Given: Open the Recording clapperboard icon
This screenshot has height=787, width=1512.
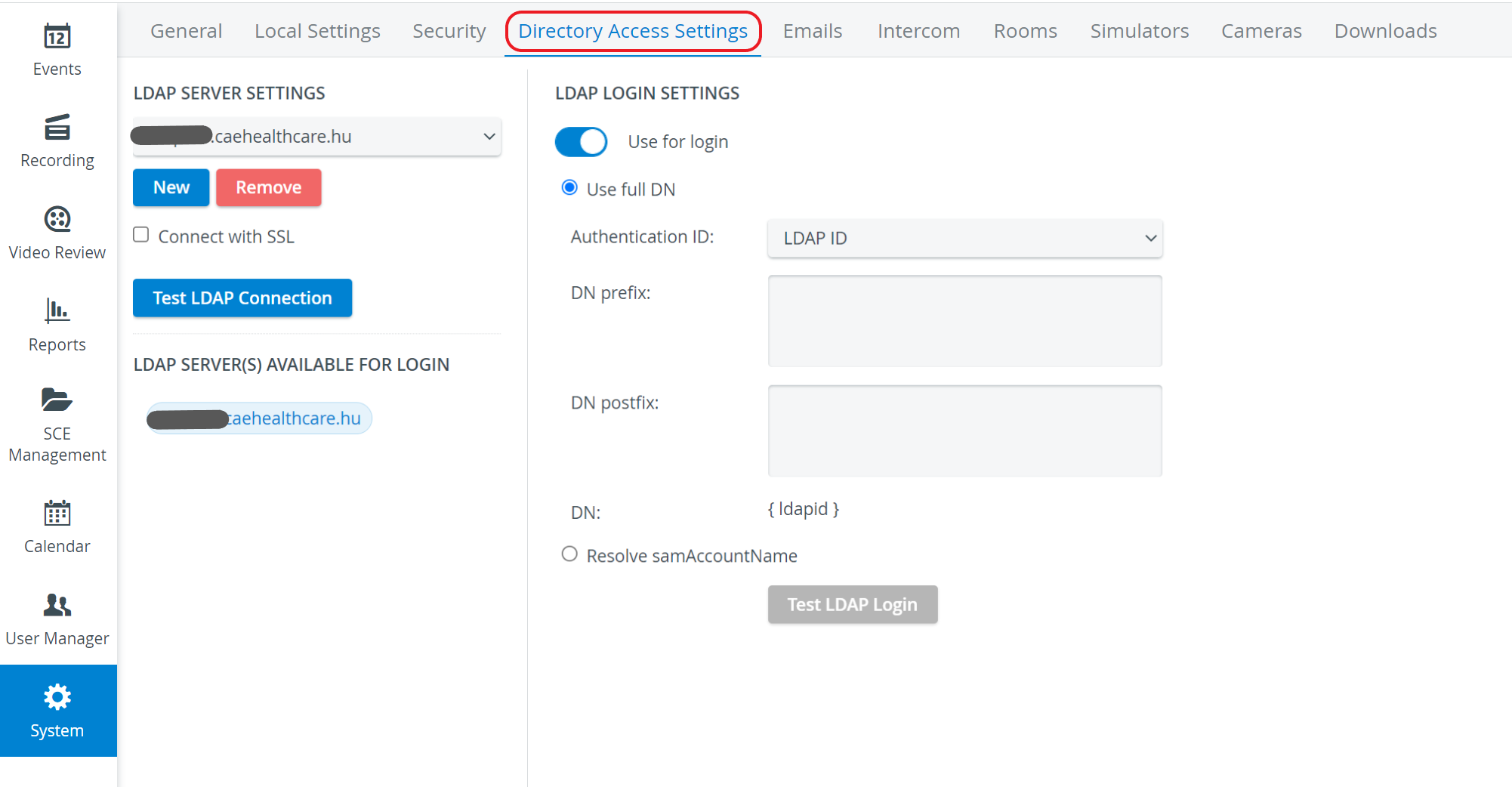Looking at the screenshot, I should coord(57,127).
